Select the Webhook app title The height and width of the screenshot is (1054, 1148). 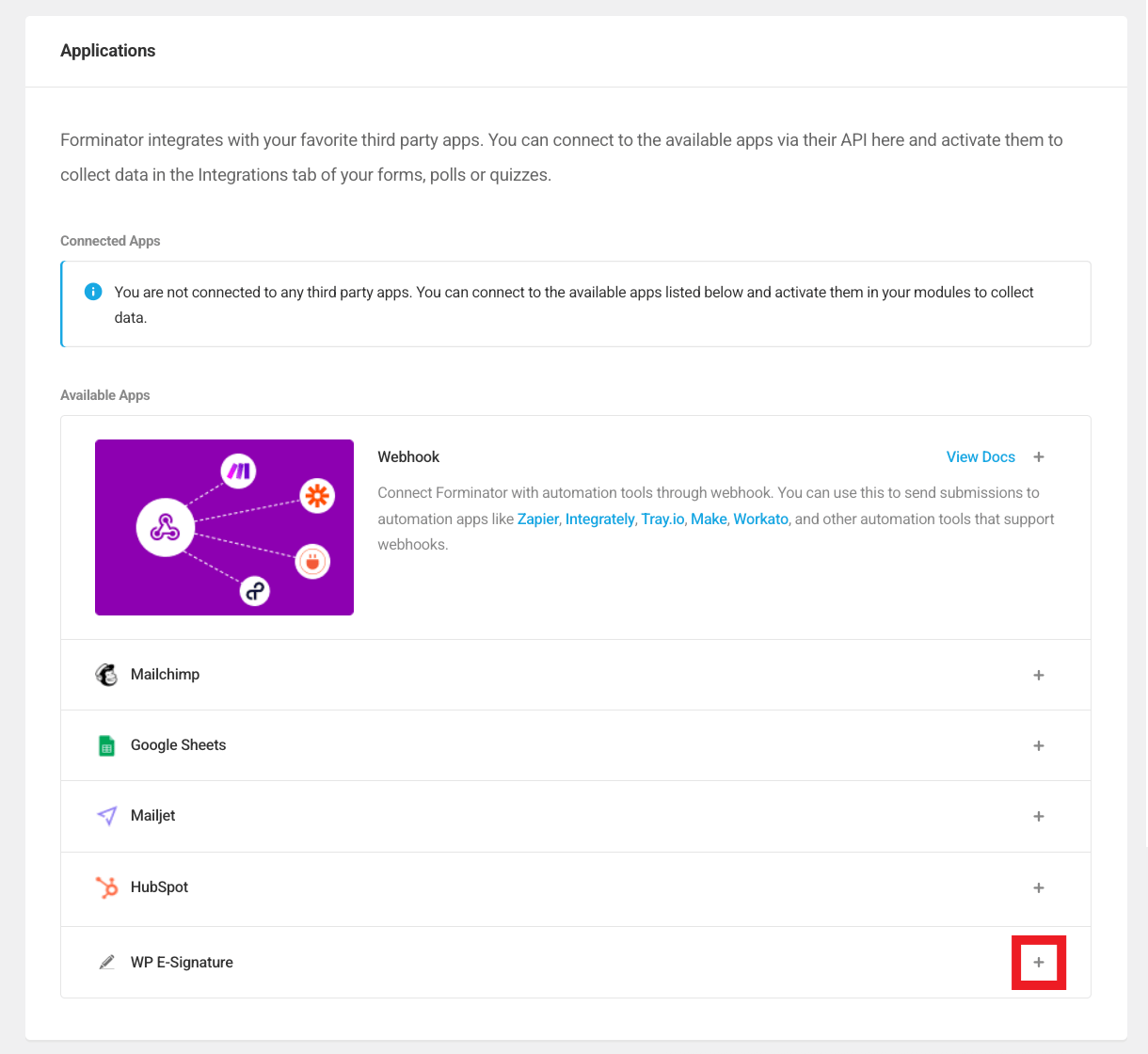408,456
